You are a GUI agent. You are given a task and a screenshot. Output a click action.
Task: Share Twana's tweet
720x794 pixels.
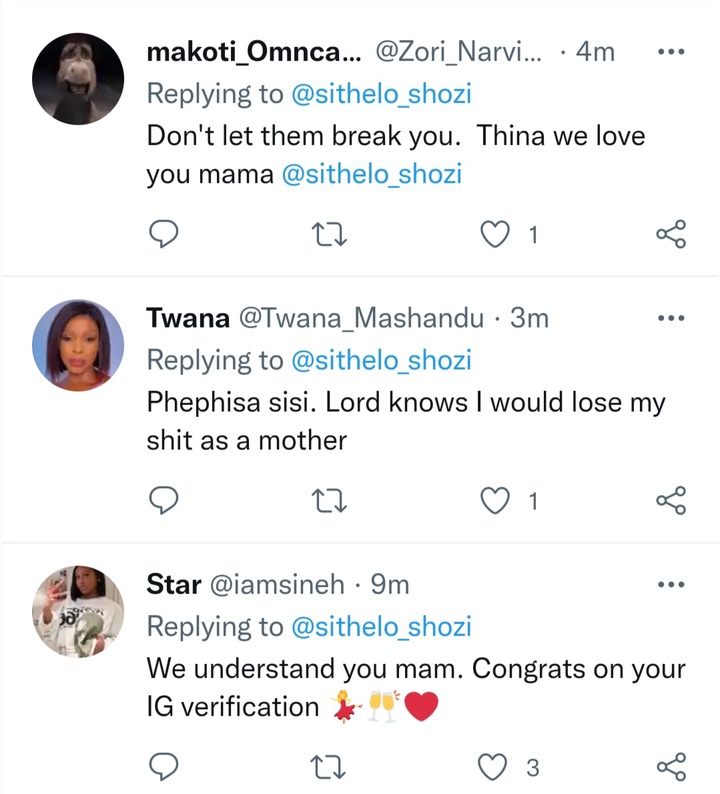click(x=671, y=500)
